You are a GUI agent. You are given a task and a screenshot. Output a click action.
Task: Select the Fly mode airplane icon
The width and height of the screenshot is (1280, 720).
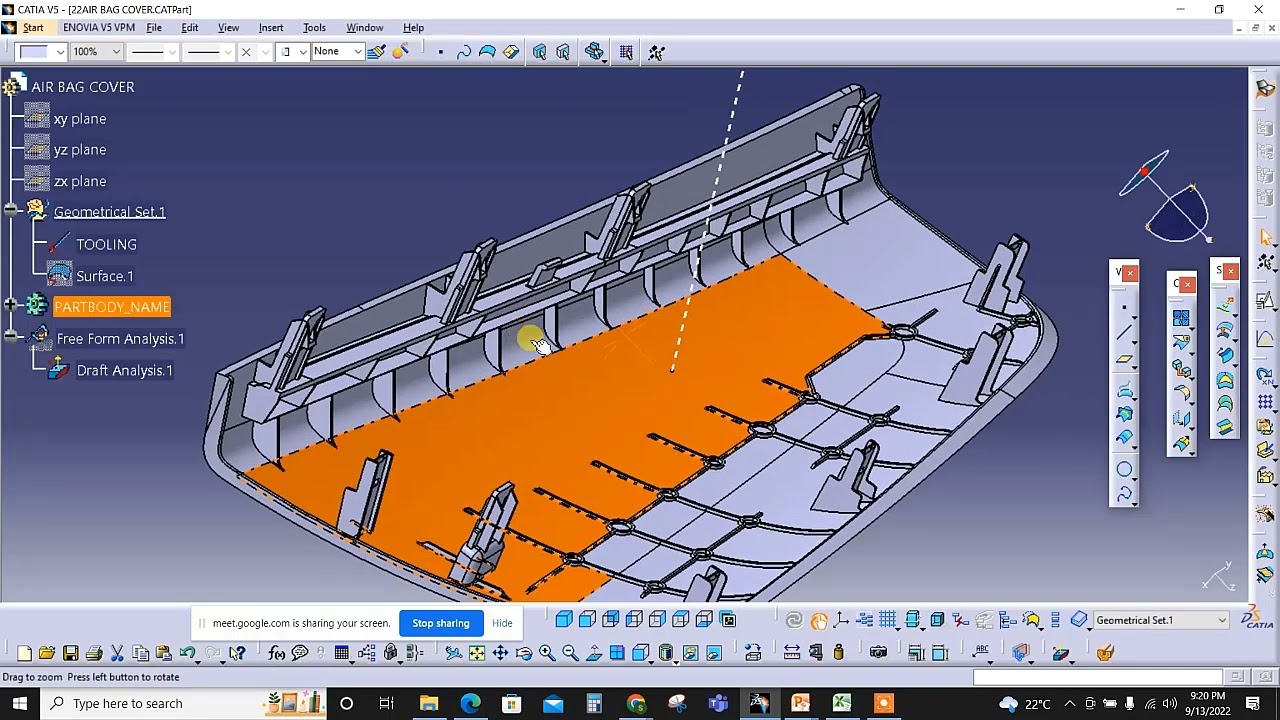coord(453,653)
